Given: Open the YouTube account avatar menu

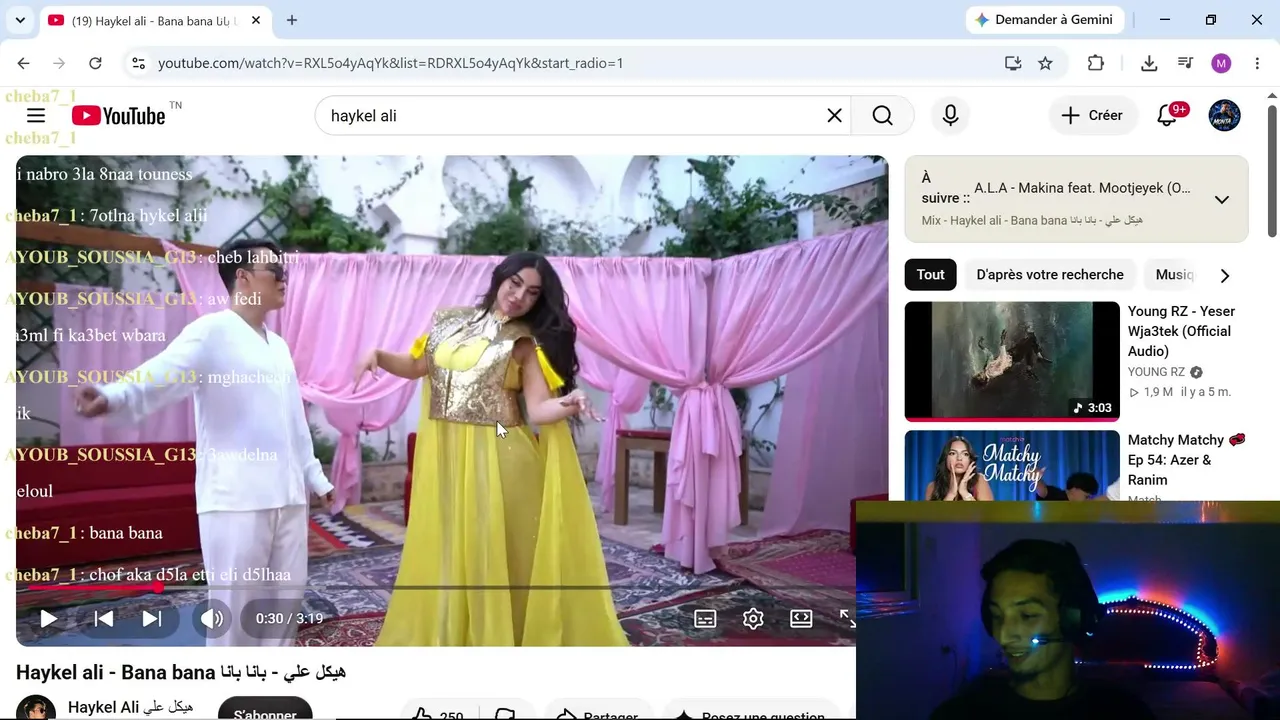Looking at the screenshot, I should (x=1224, y=116).
